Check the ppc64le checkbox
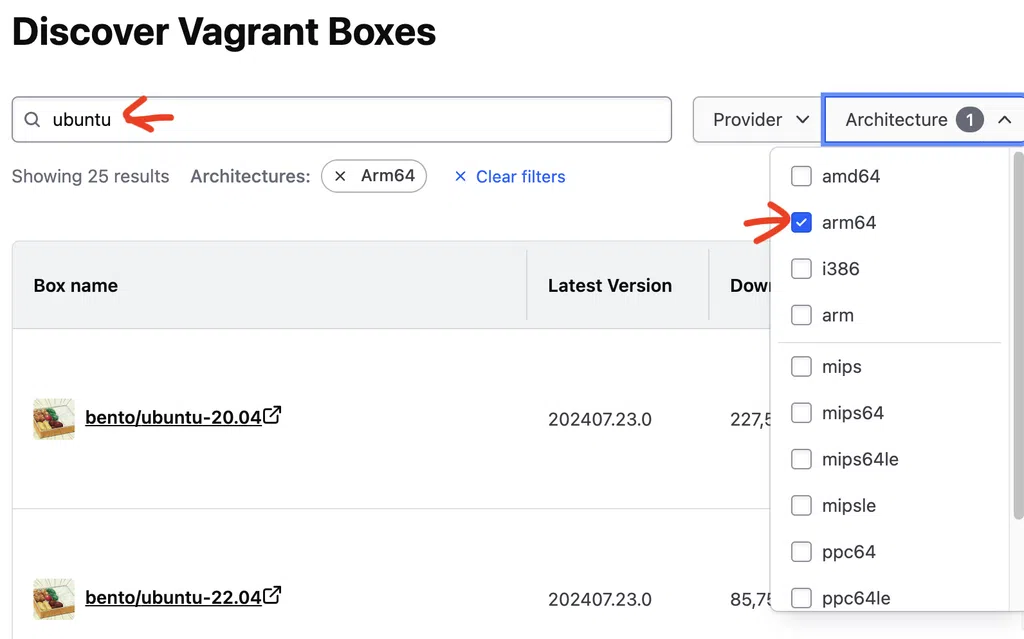 pos(801,598)
